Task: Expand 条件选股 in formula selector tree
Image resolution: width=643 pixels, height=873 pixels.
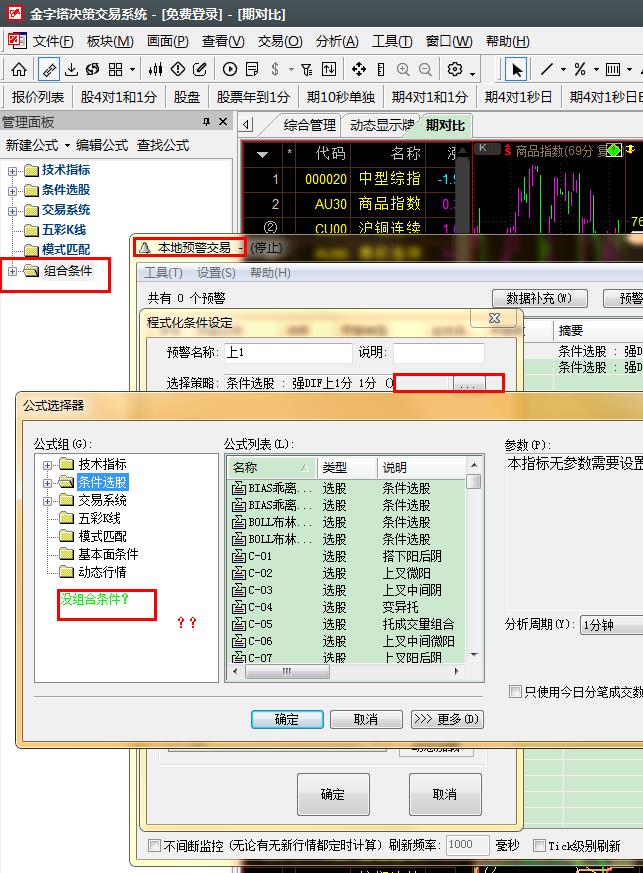Action: pos(47,483)
